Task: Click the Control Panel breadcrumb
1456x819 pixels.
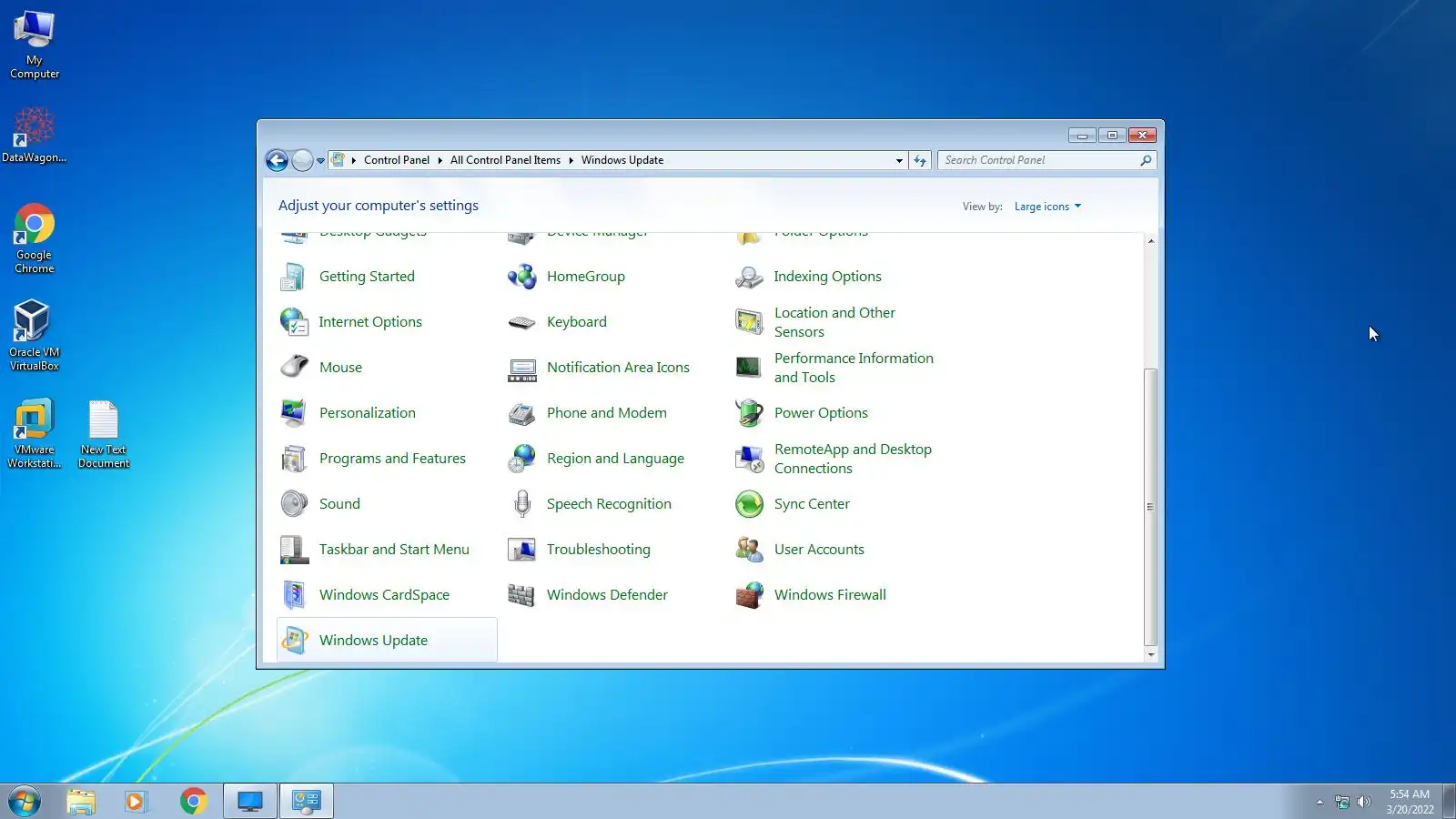Action: click(x=397, y=160)
